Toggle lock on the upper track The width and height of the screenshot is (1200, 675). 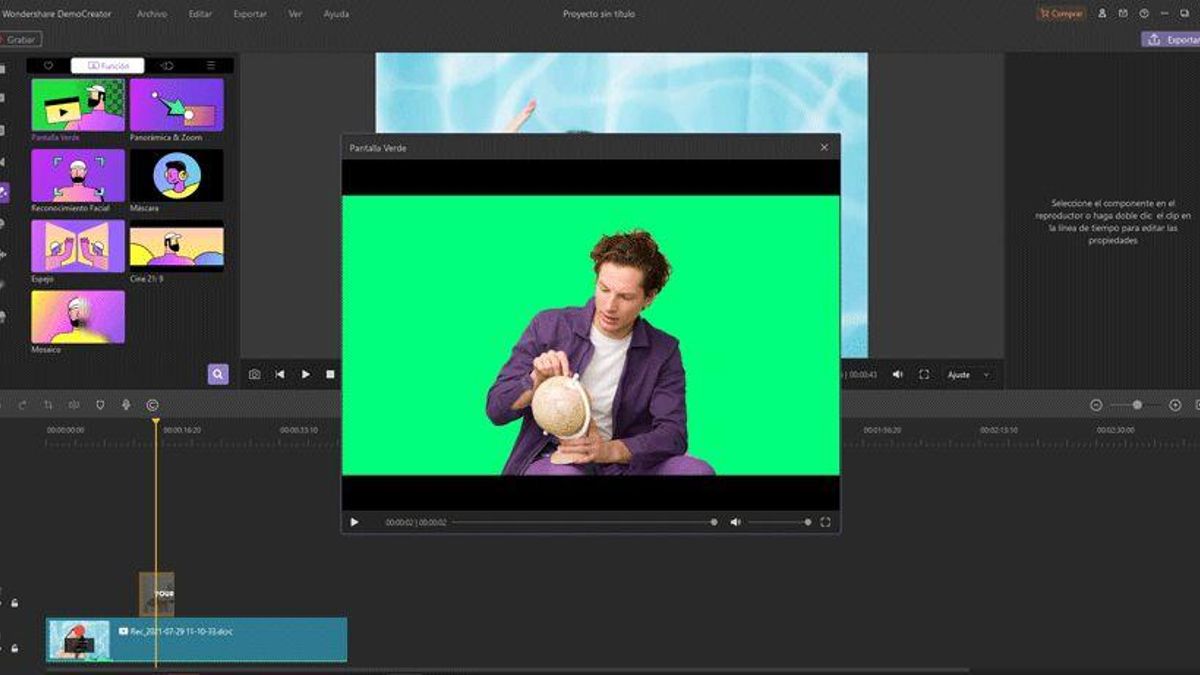[14, 603]
